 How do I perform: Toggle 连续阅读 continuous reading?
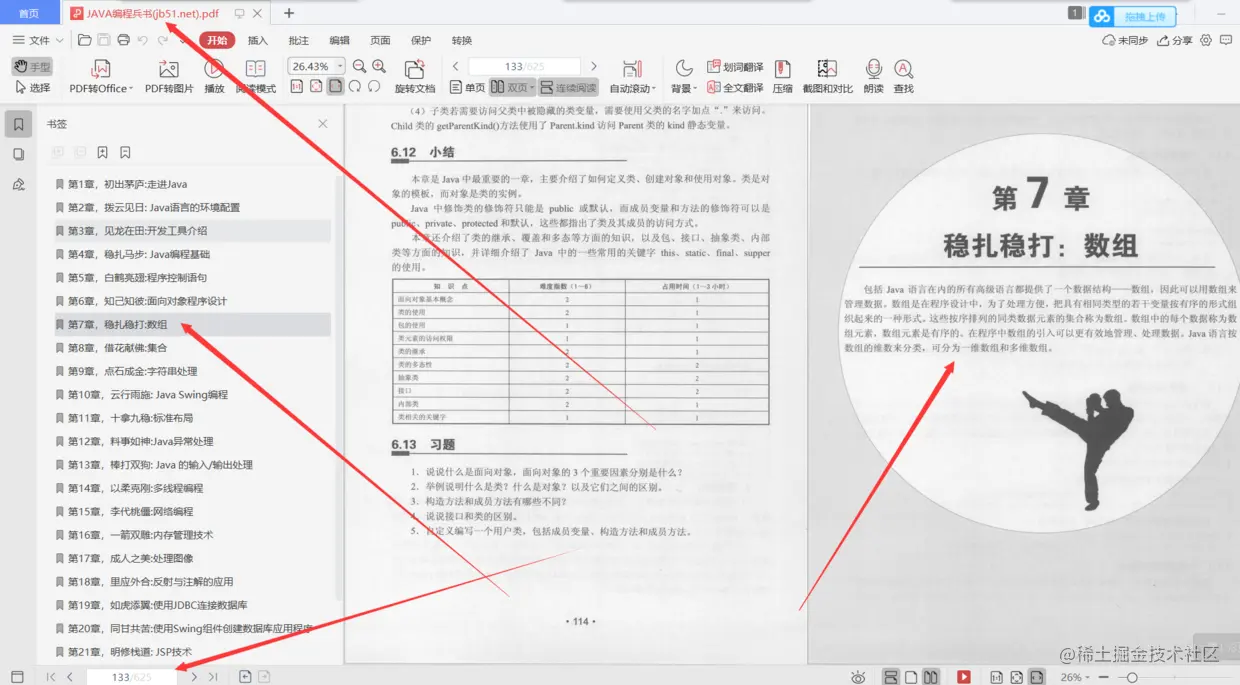point(568,88)
